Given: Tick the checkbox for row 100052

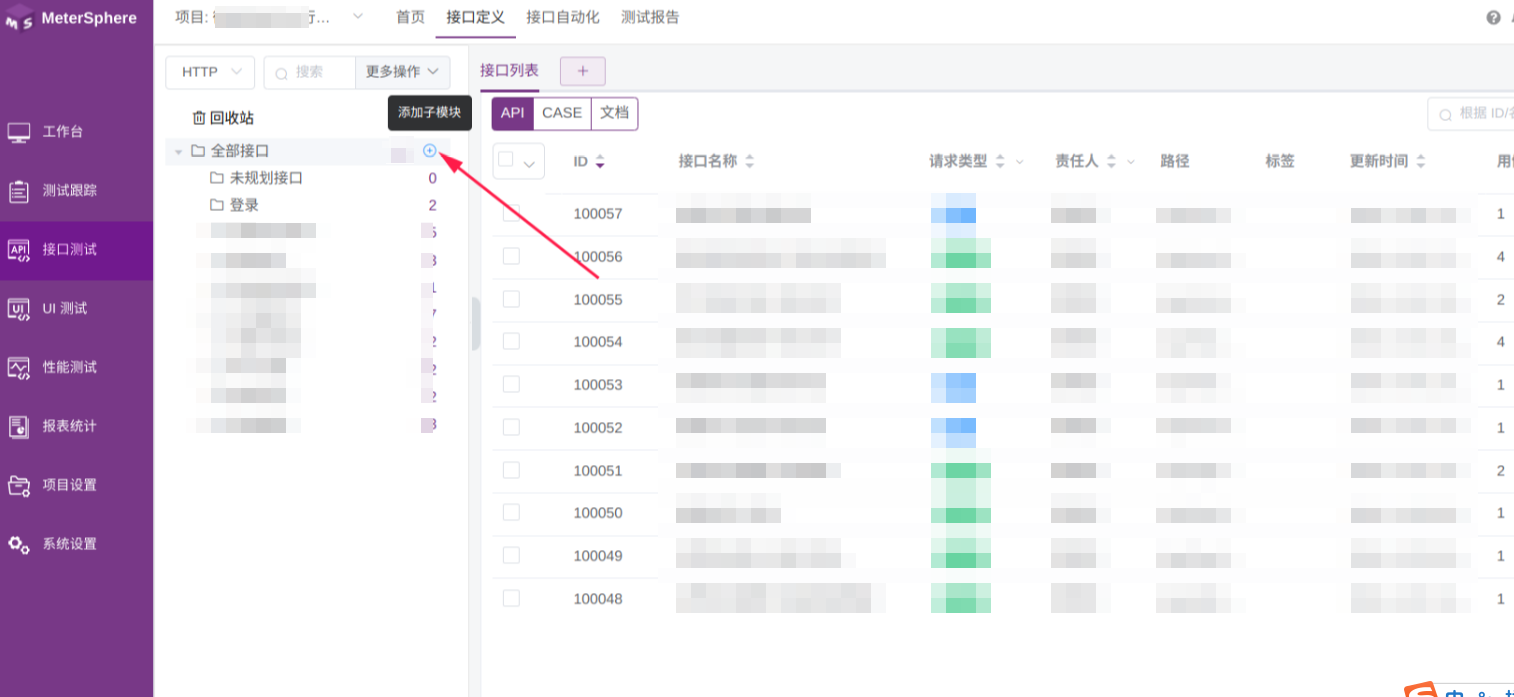Looking at the screenshot, I should pos(511,427).
